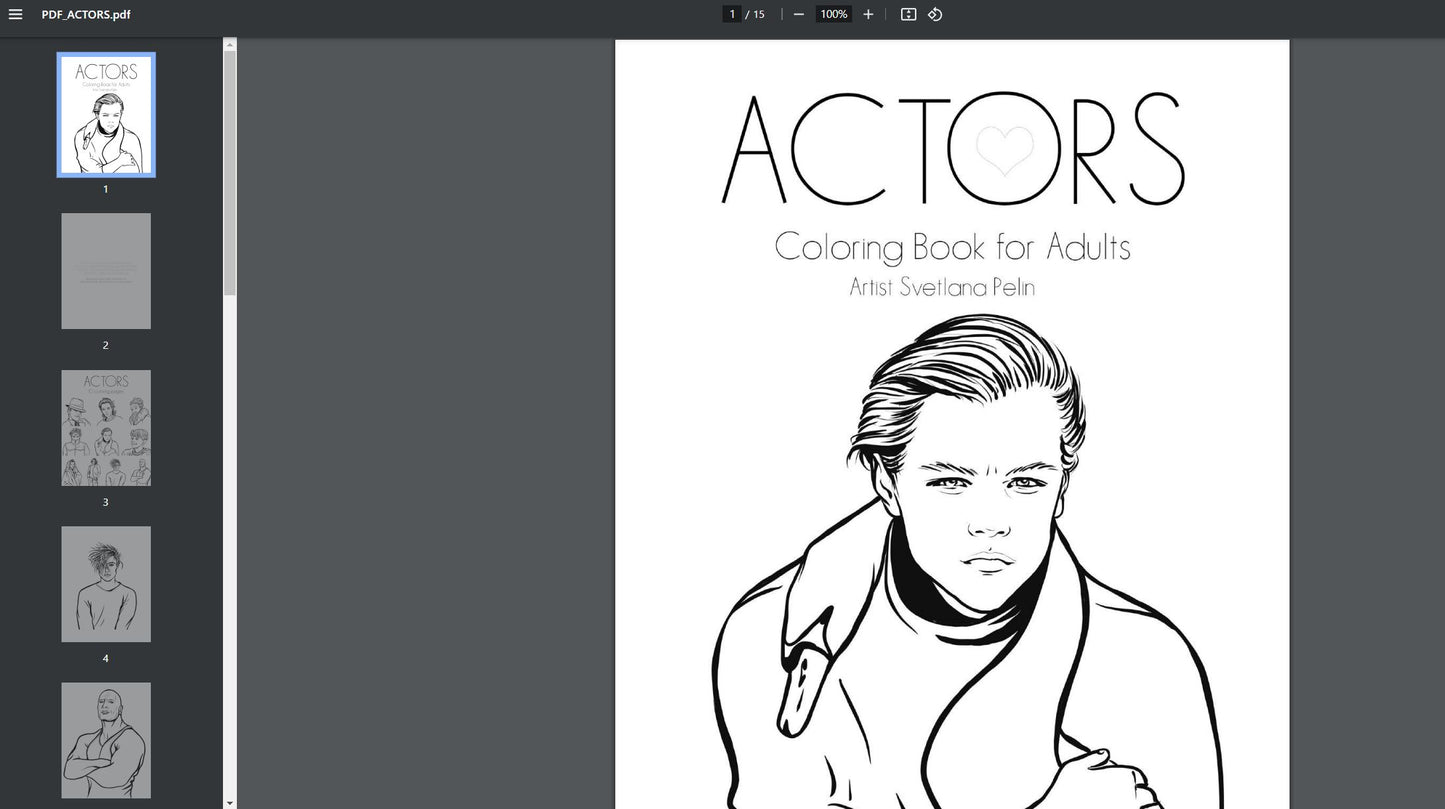The height and width of the screenshot is (809, 1445).
Task: Open the page 2 thumbnail
Action: pyautogui.click(x=106, y=271)
